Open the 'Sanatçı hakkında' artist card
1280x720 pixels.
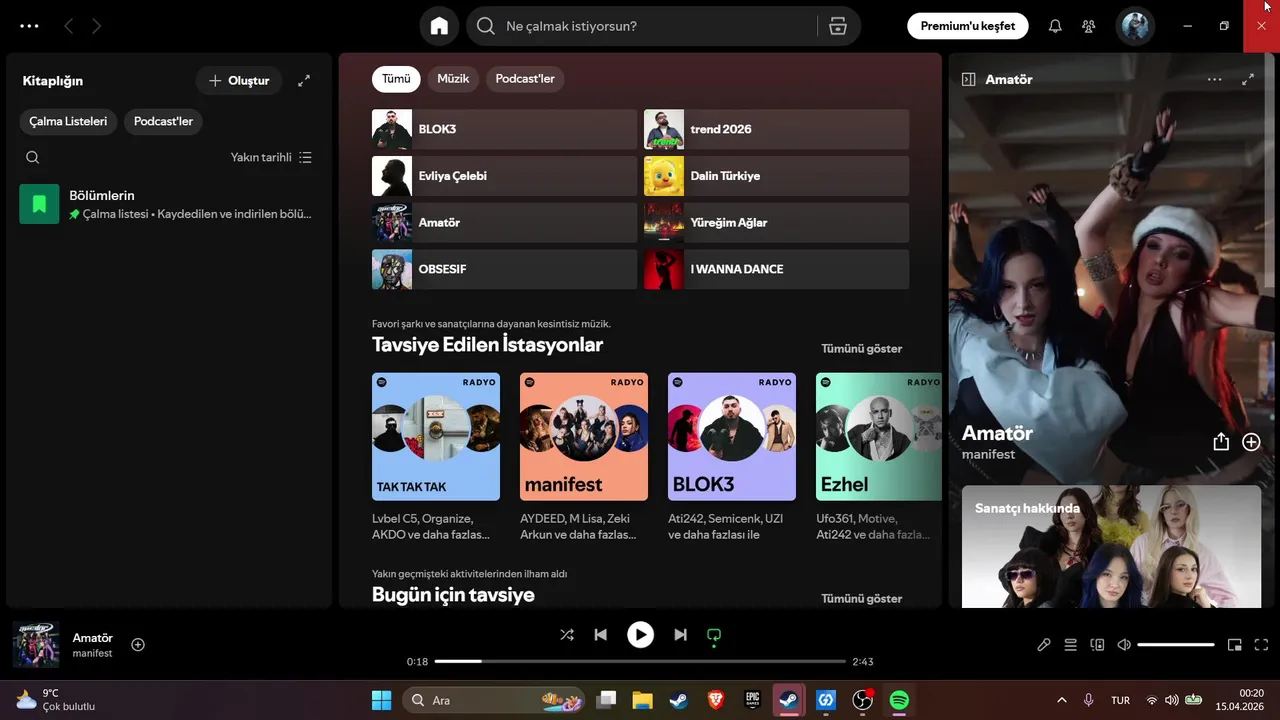coord(1111,546)
